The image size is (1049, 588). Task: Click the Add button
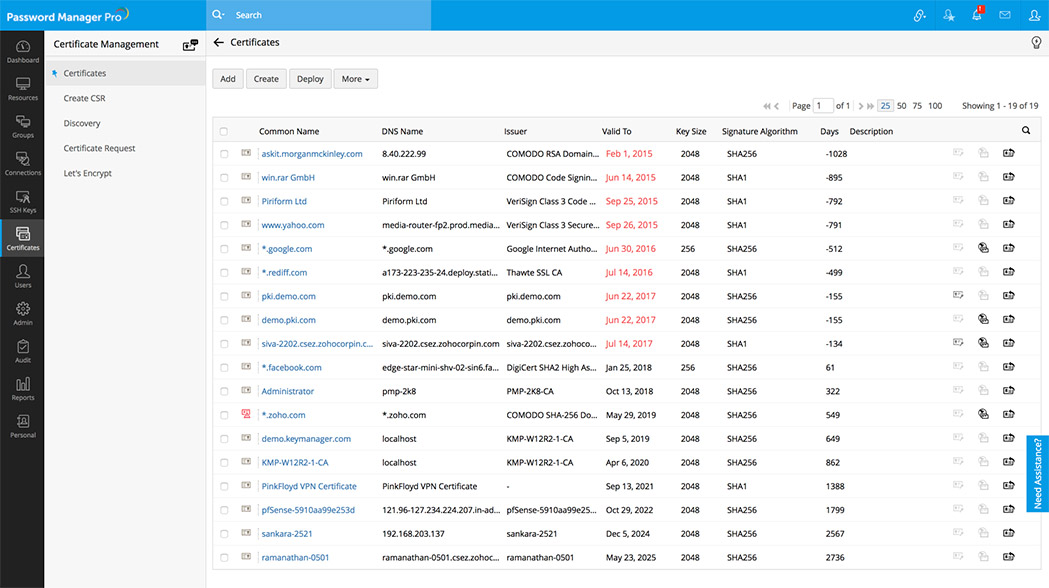coord(227,78)
